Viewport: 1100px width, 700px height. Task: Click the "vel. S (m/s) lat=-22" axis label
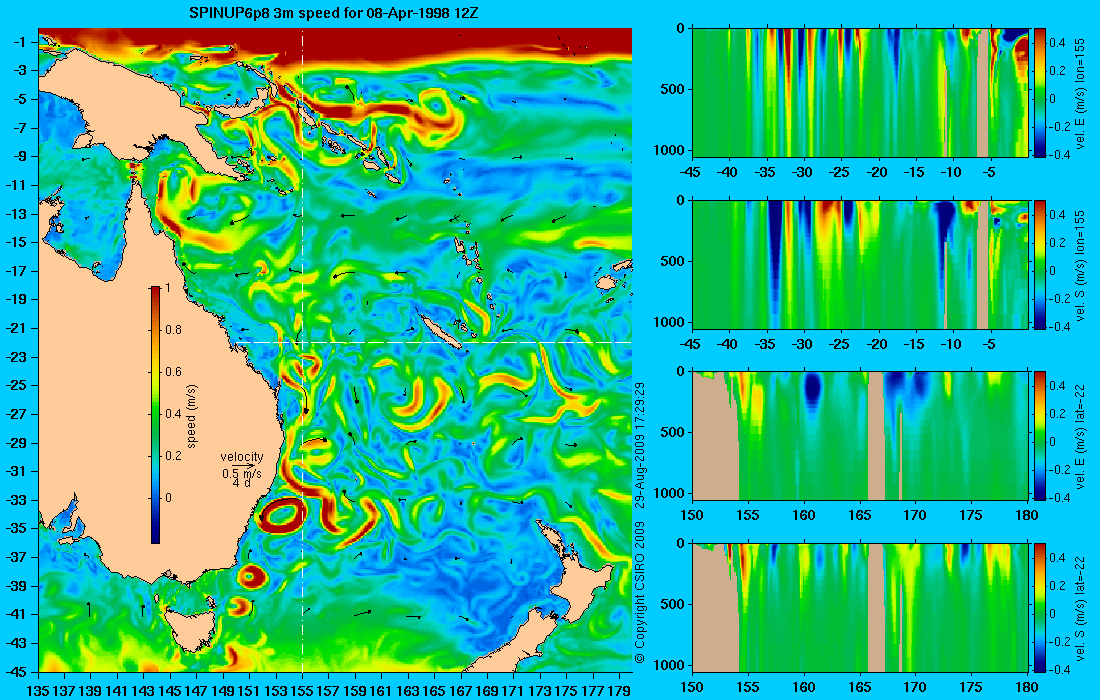coord(1081,608)
